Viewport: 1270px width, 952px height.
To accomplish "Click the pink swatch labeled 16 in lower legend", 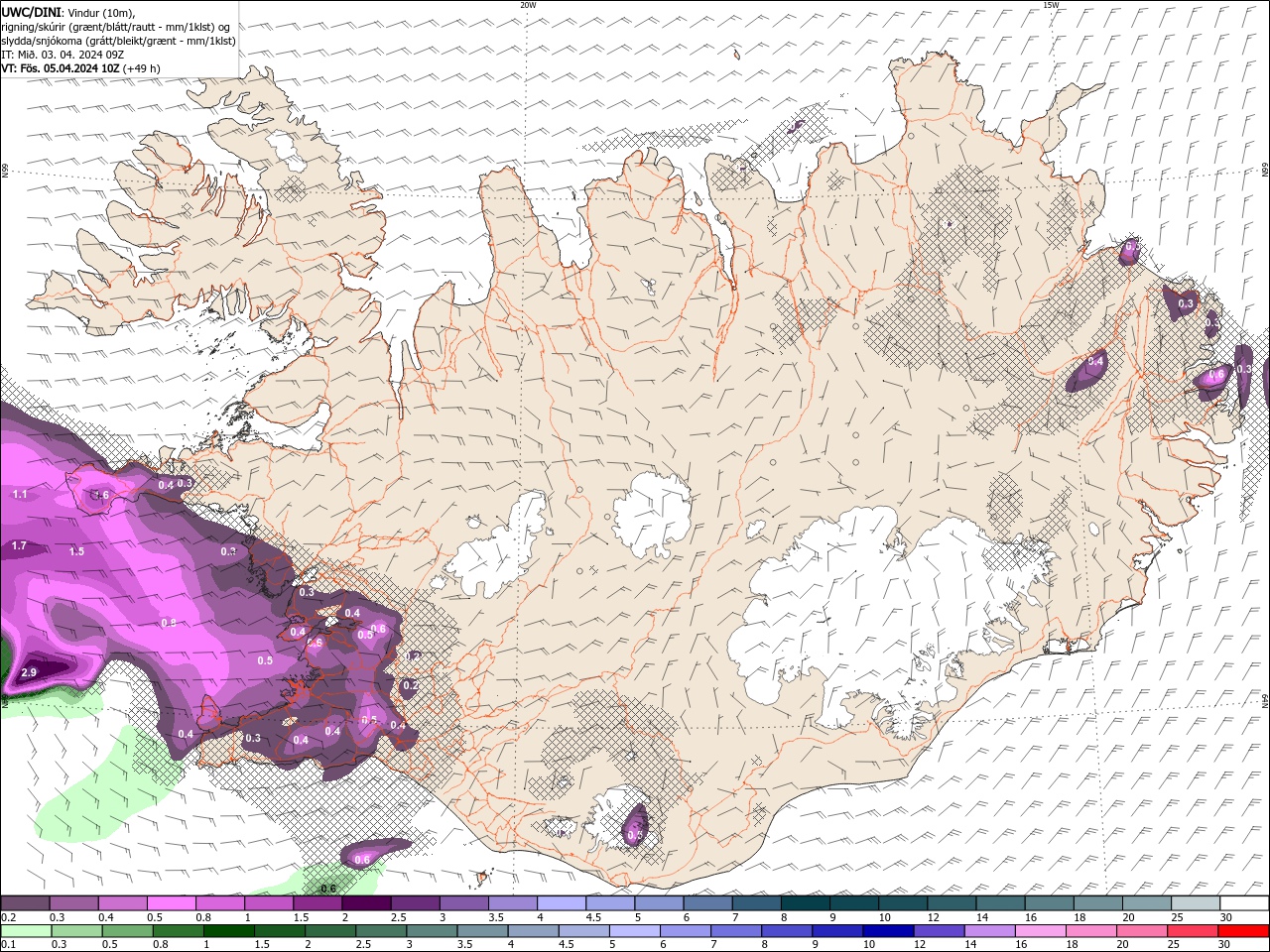I will click(x=1040, y=931).
